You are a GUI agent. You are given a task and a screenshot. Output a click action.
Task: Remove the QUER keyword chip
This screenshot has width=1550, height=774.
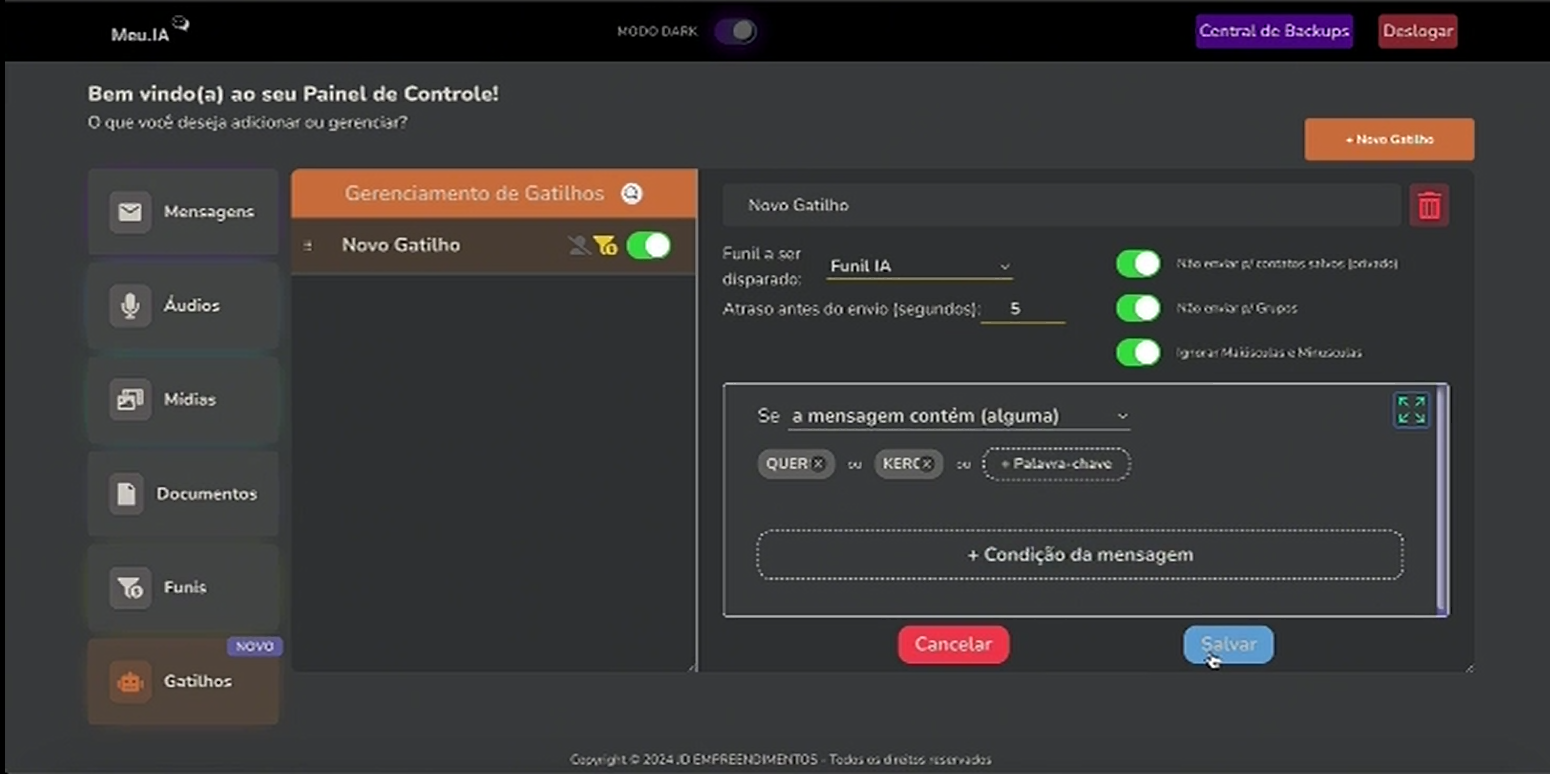tap(819, 463)
